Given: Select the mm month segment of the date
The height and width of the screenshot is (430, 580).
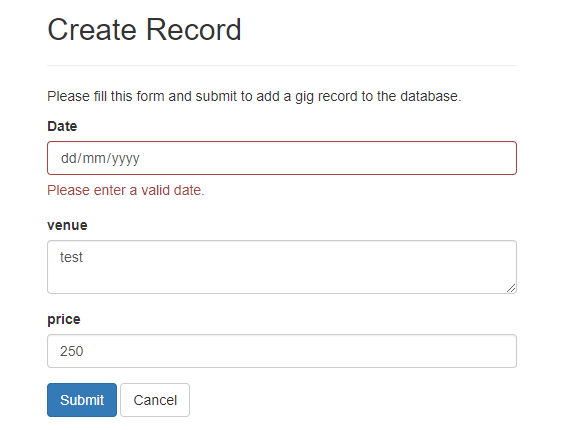Looking at the screenshot, I should click(94, 158).
